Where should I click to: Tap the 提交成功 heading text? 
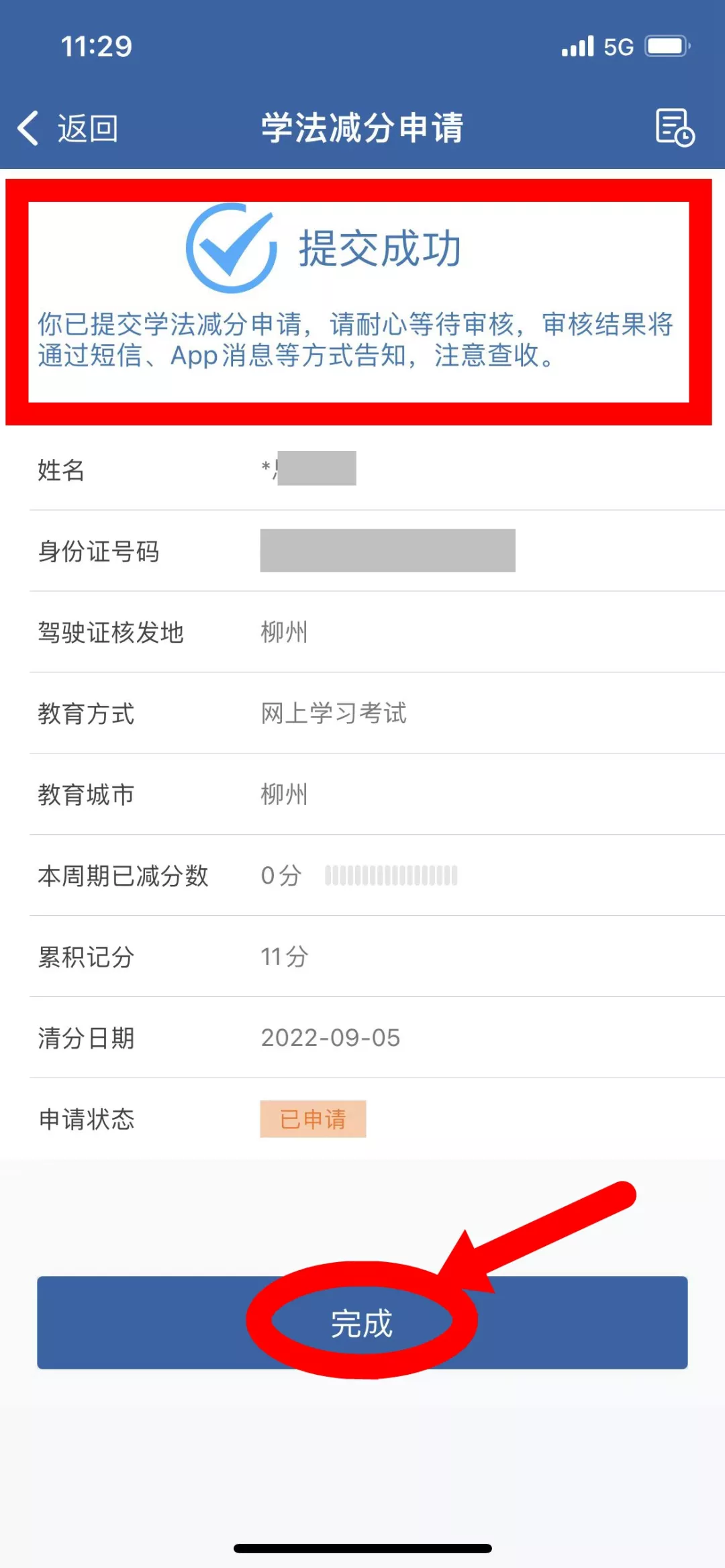coord(380,249)
